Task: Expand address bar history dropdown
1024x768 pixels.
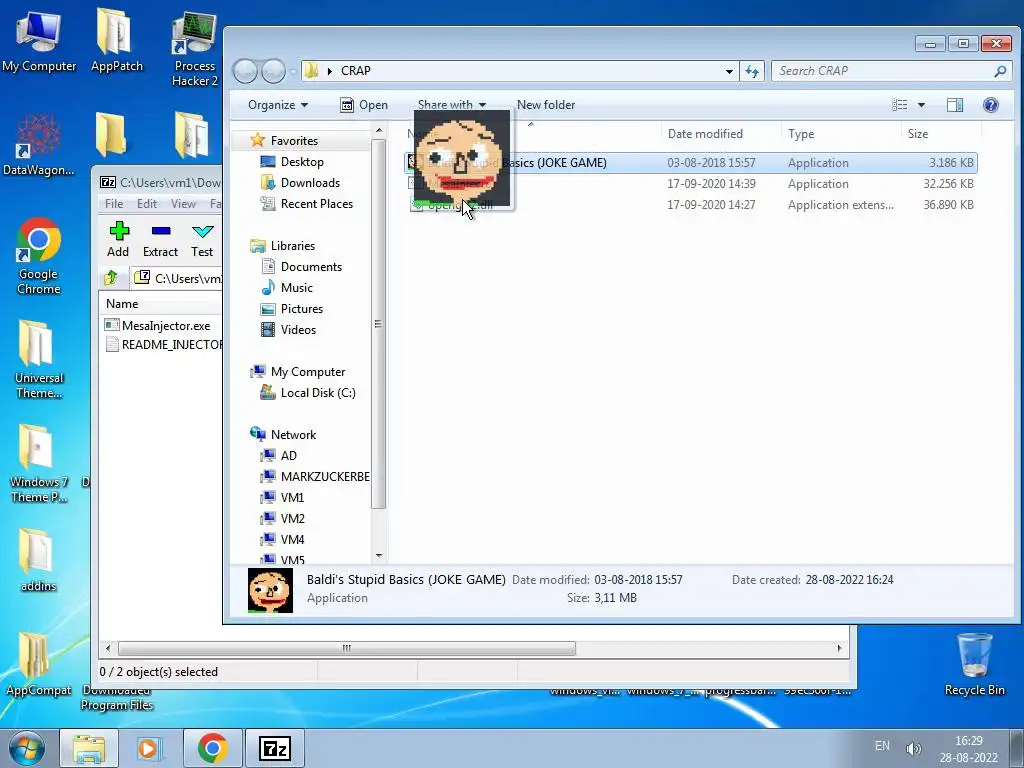Action: [729, 71]
